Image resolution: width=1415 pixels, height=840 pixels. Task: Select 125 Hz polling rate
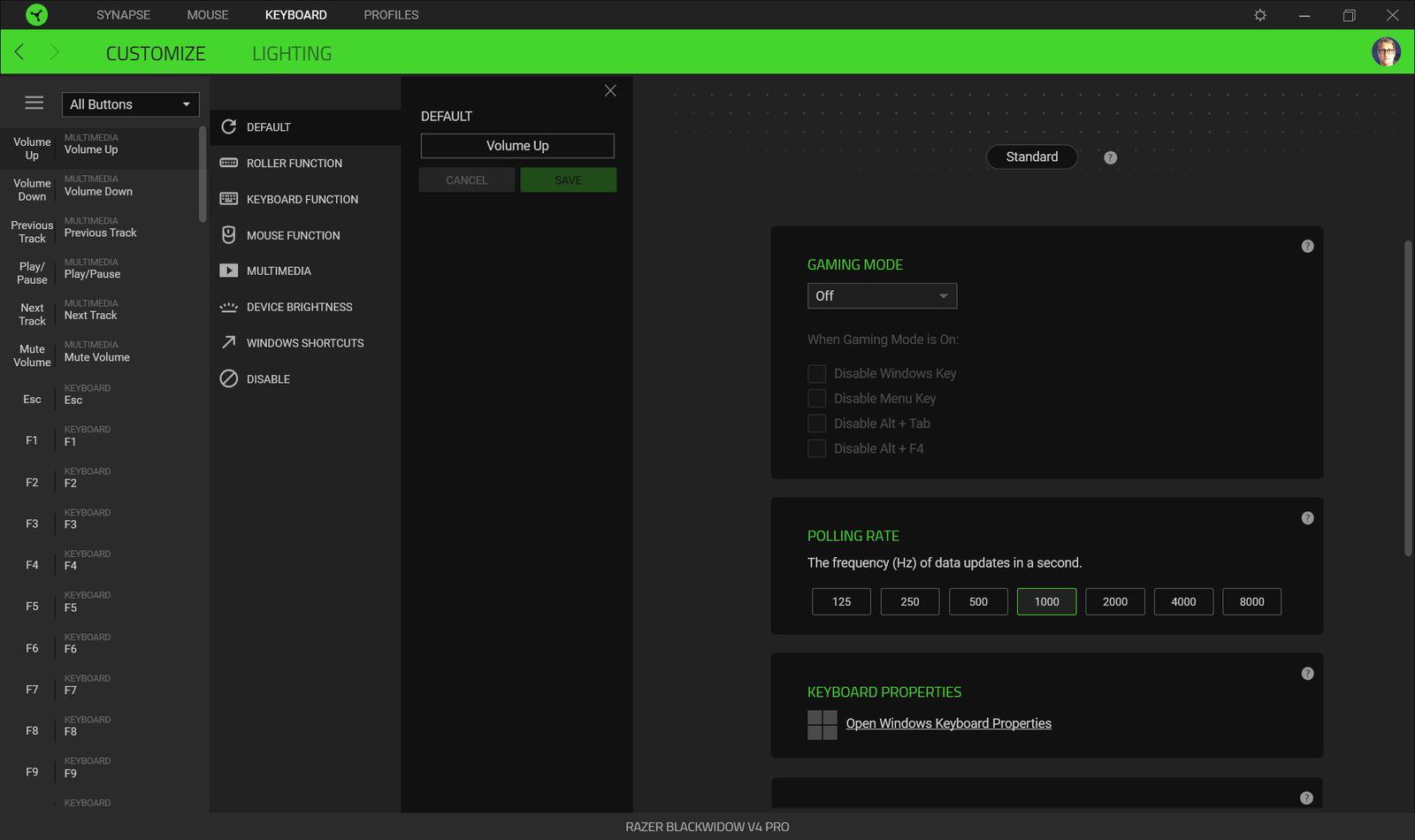pos(841,601)
